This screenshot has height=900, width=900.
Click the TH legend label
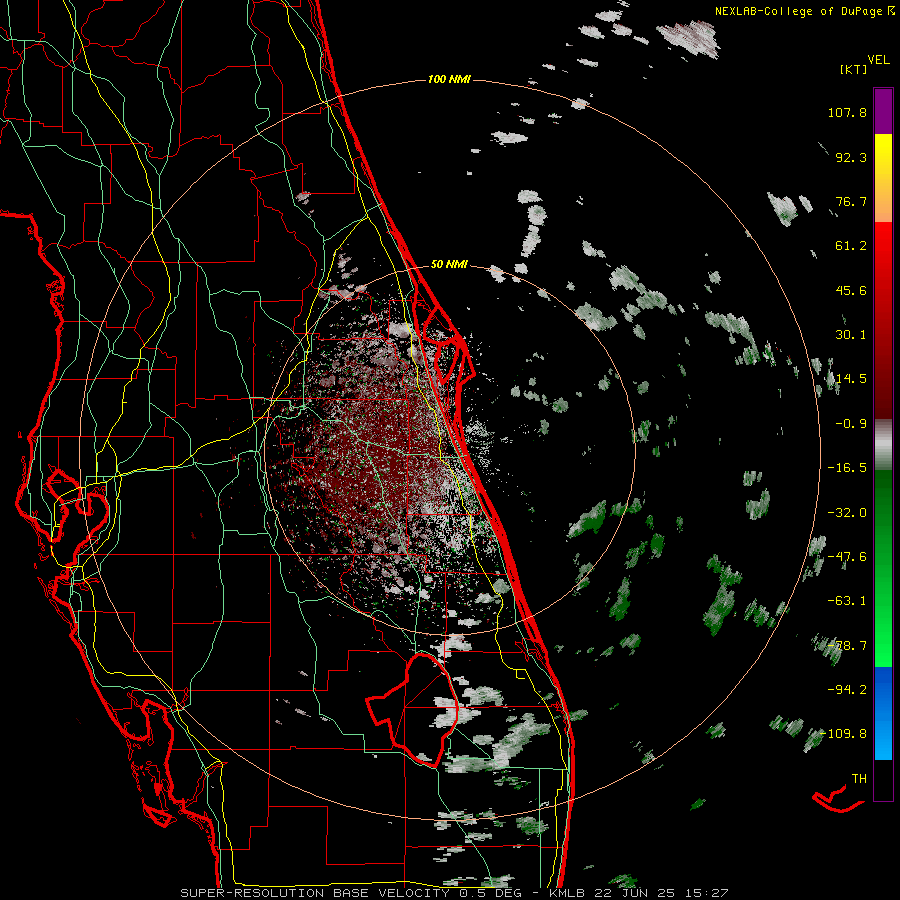click(x=859, y=779)
